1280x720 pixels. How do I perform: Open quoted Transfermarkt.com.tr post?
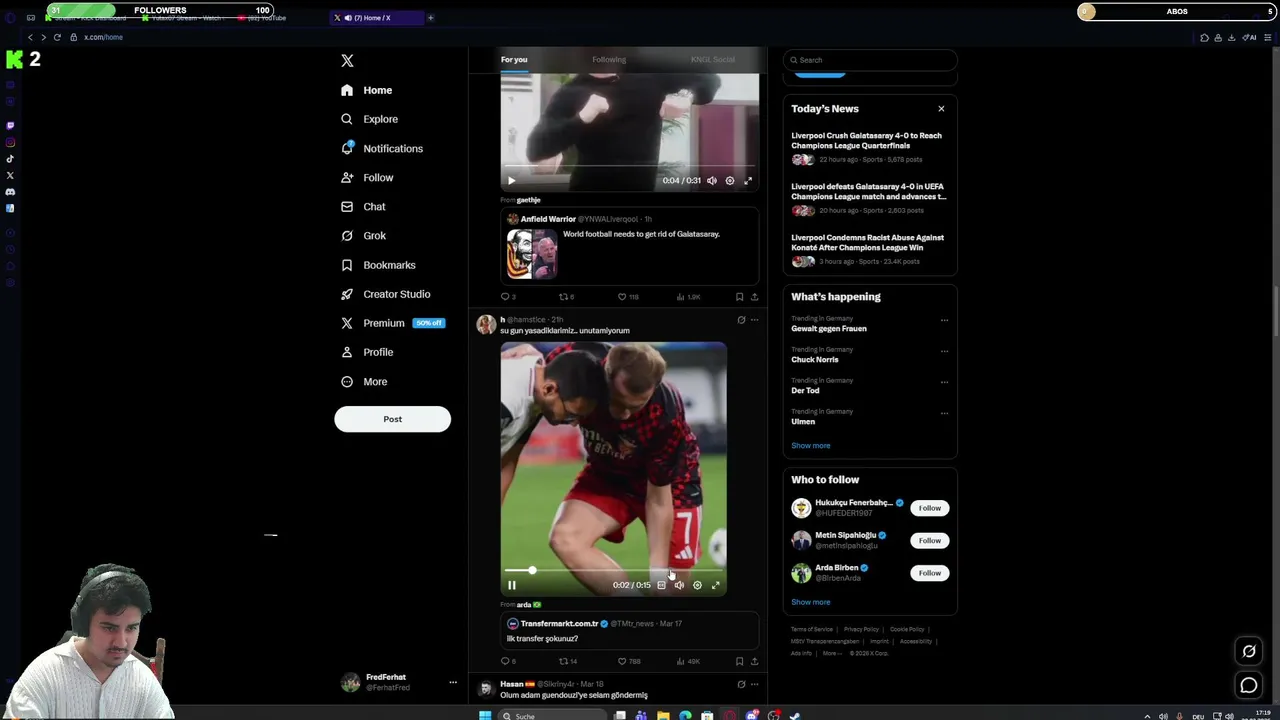pyautogui.click(x=629, y=631)
